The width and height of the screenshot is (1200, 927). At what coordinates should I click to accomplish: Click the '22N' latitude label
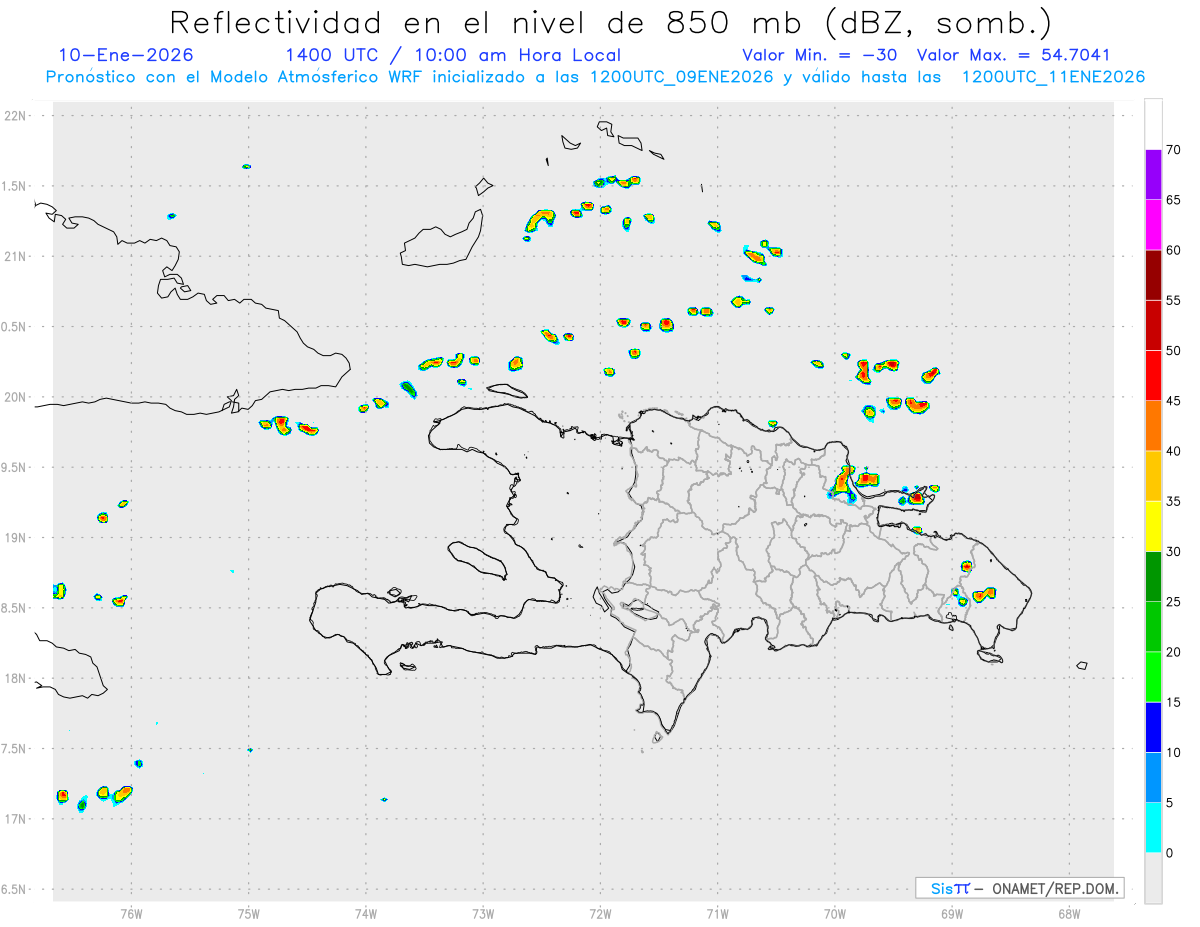(17, 116)
